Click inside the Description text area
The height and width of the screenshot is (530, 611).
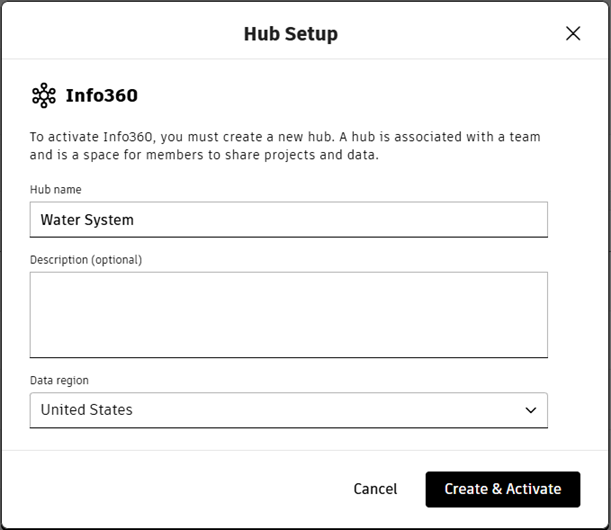[x=288, y=314]
